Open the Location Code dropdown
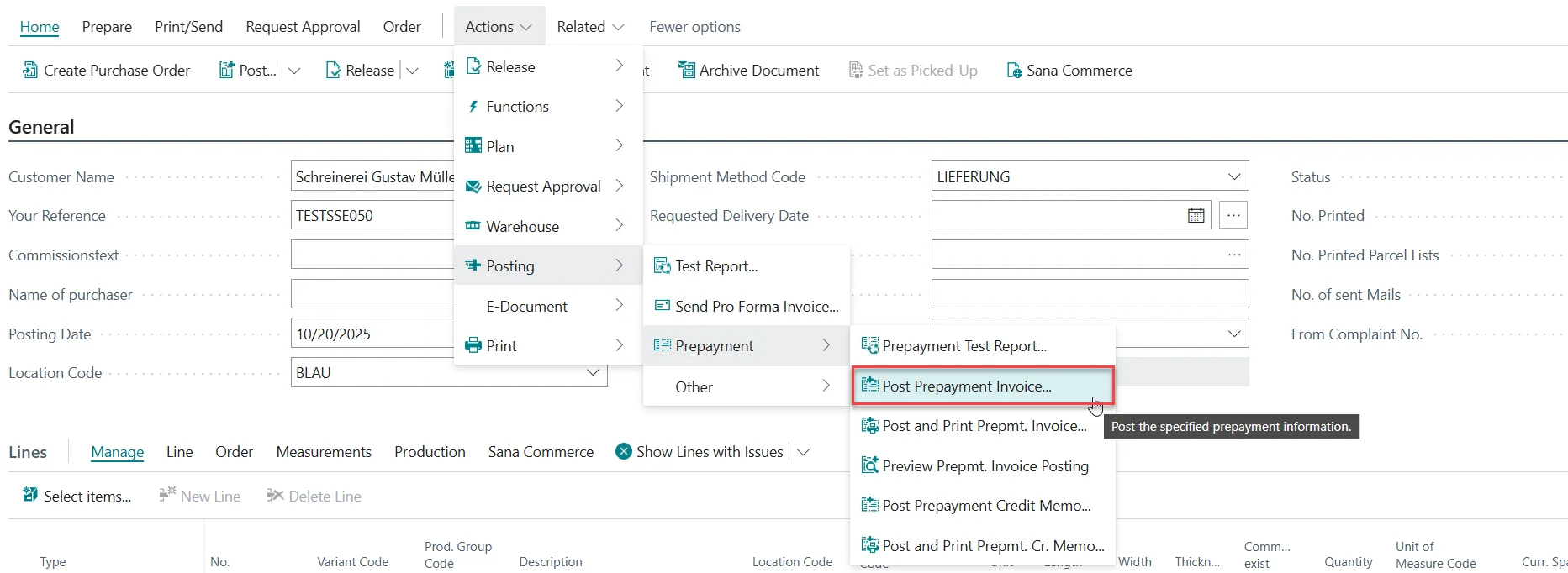This screenshot has width=1568, height=573. (x=592, y=373)
